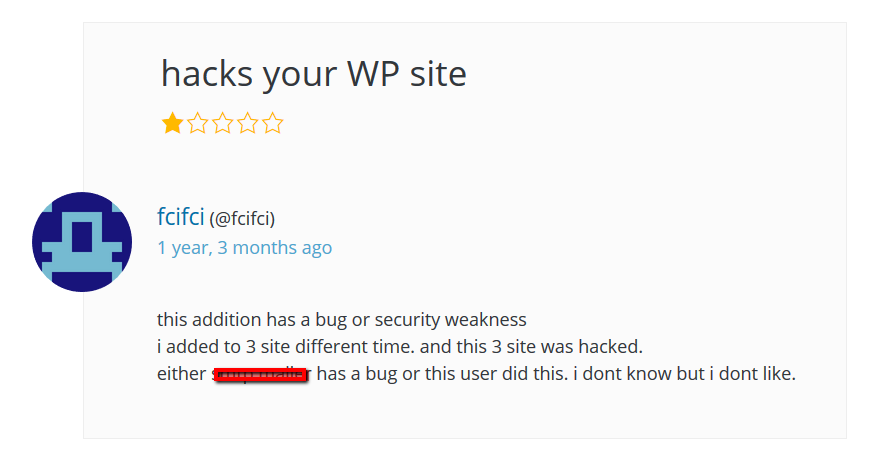Image resolution: width=882 pixels, height=454 pixels.
Task: Click the fifth empty rating star
Action: coord(272,124)
